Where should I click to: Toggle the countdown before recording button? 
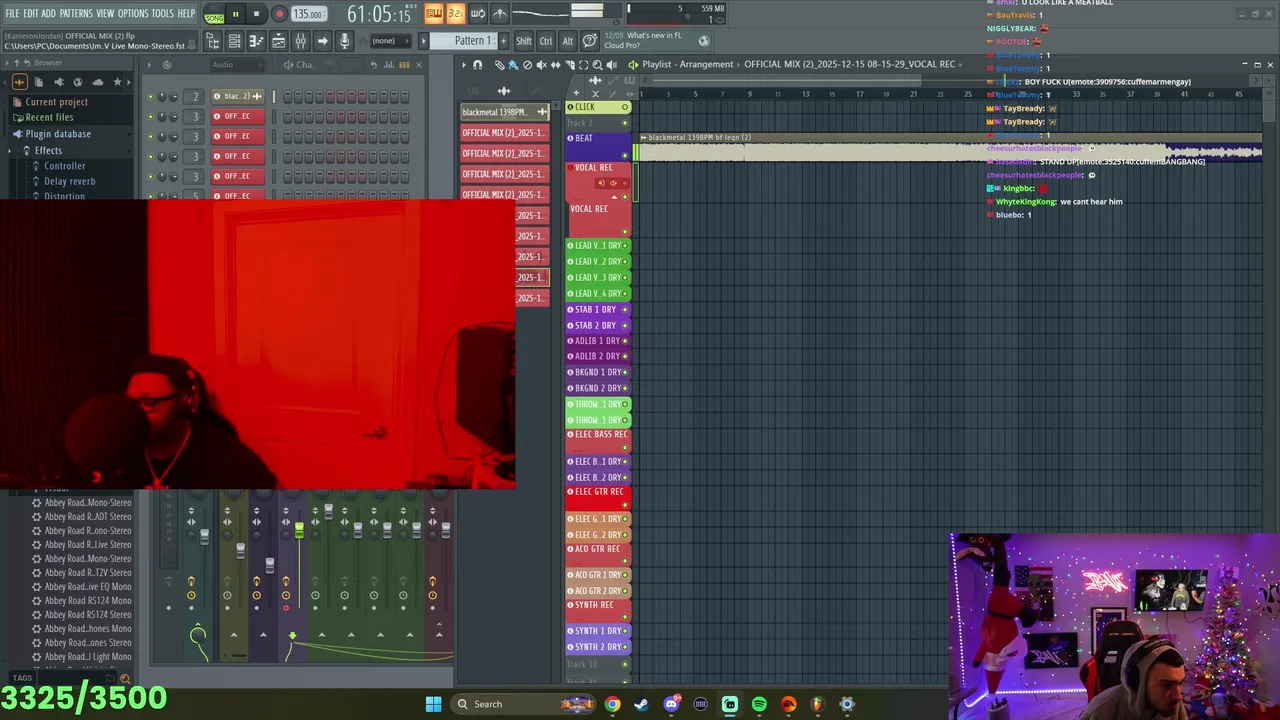click(455, 13)
